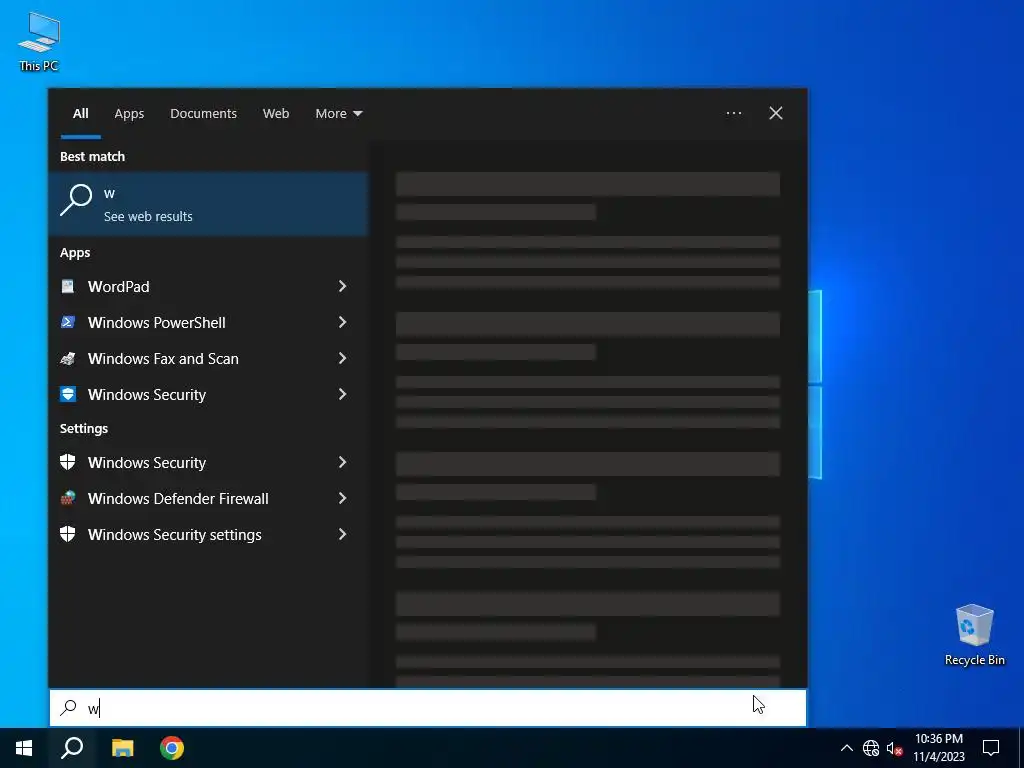1024x768 pixels.
Task: Click the blue Windows Security app icon
Action: coord(68,394)
